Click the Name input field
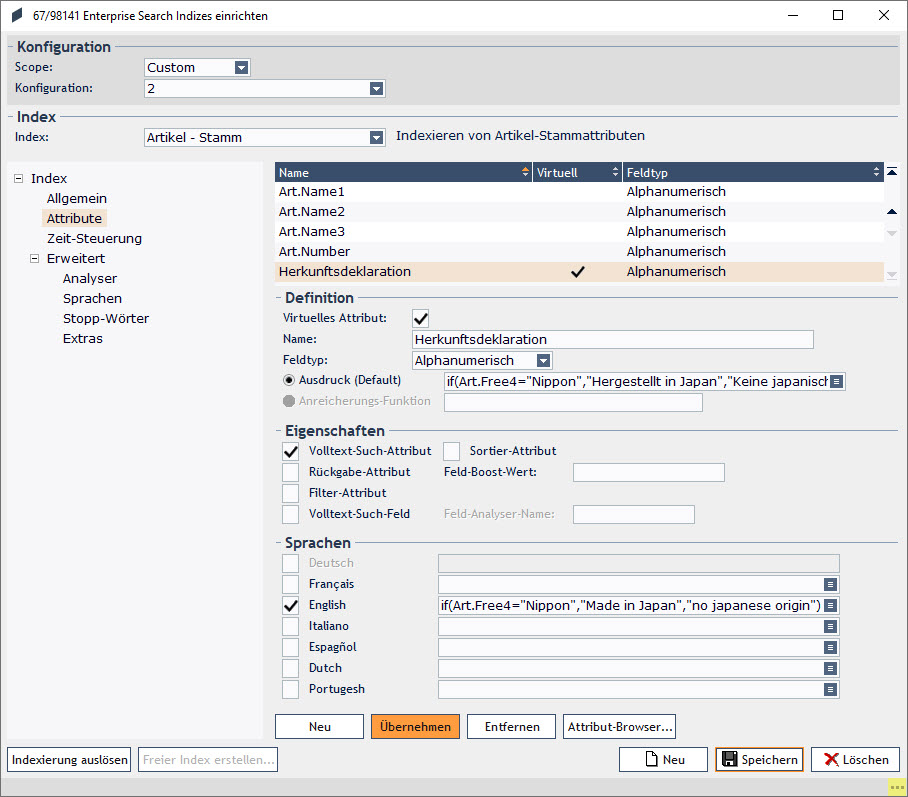 pyautogui.click(x=613, y=339)
